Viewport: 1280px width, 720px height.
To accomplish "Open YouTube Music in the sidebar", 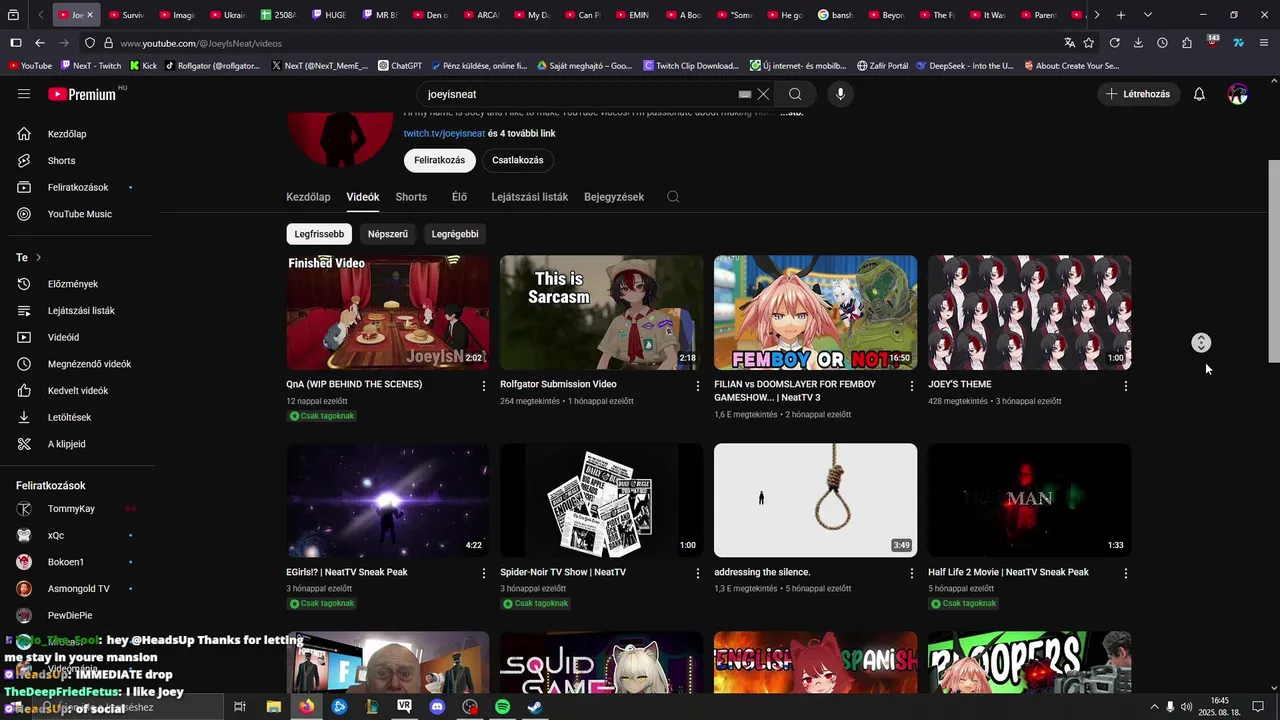I will click(x=78, y=214).
